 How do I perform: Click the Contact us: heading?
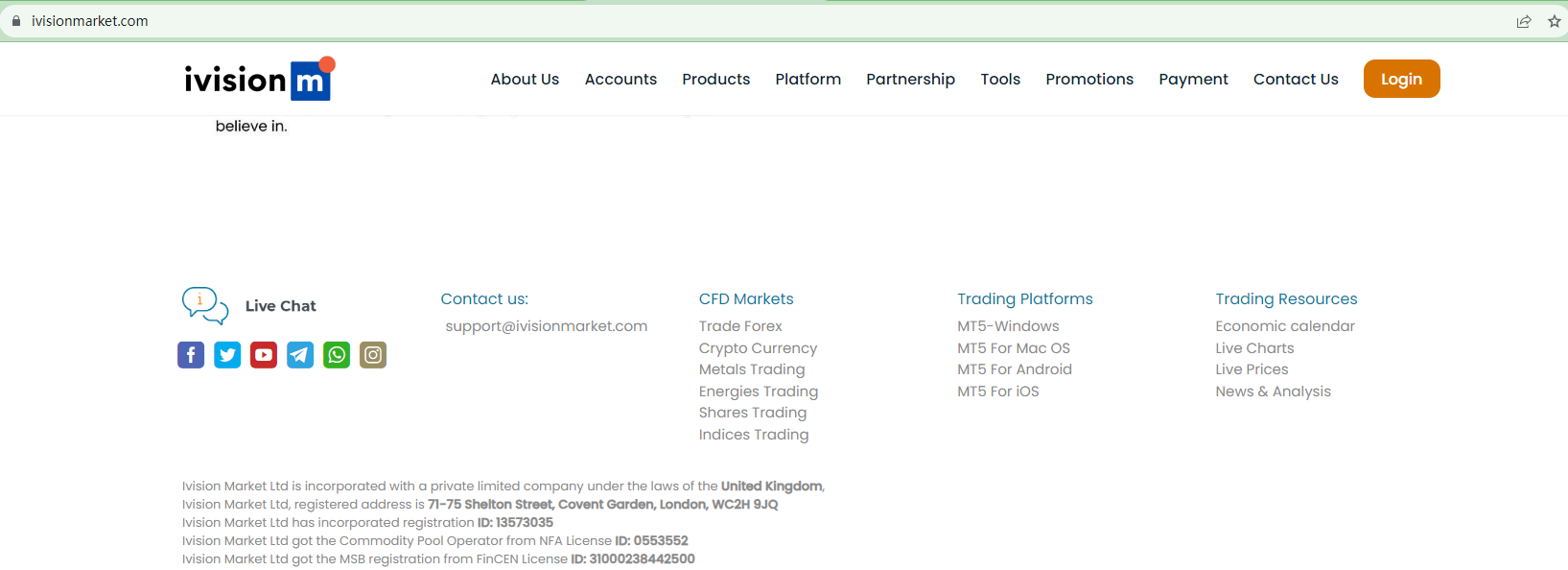[x=484, y=299]
